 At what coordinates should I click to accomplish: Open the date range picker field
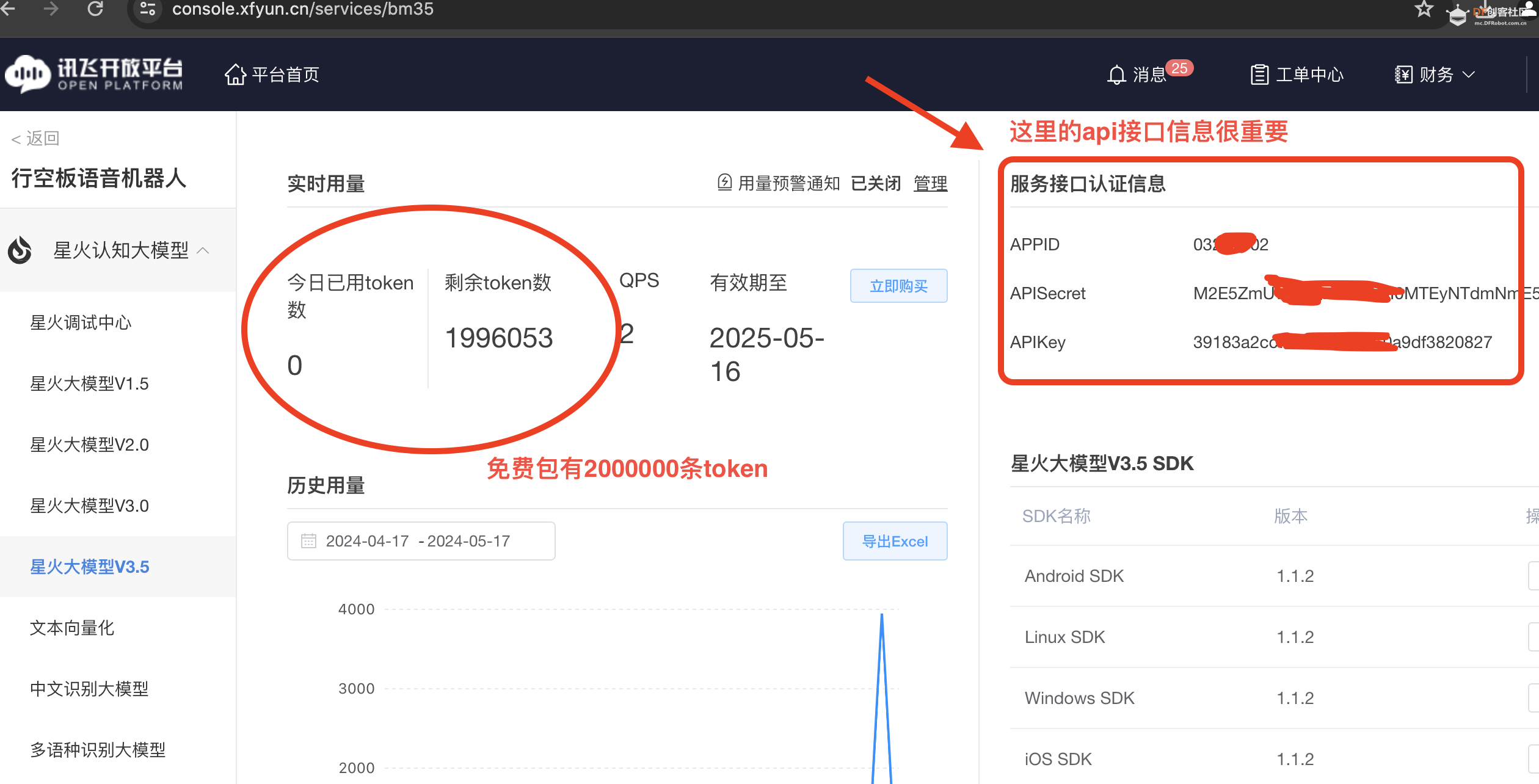click(x=421, y=541)
